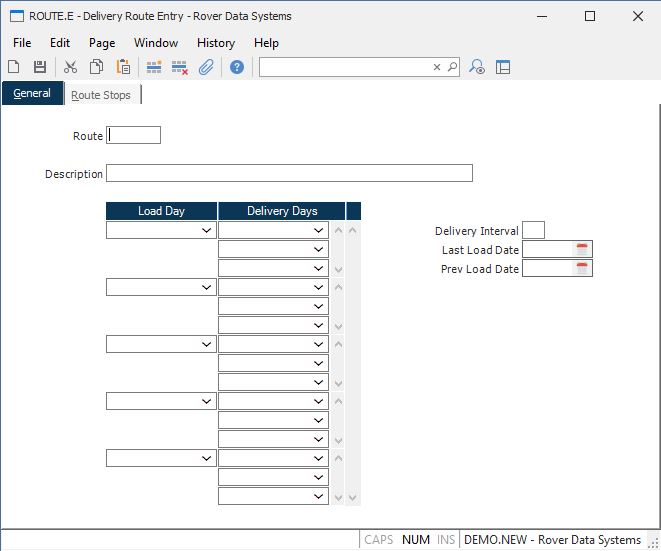The image size is (661, 551).
Task: Click the New record icon
Action: pyautogui.click(x=14, y=67)
